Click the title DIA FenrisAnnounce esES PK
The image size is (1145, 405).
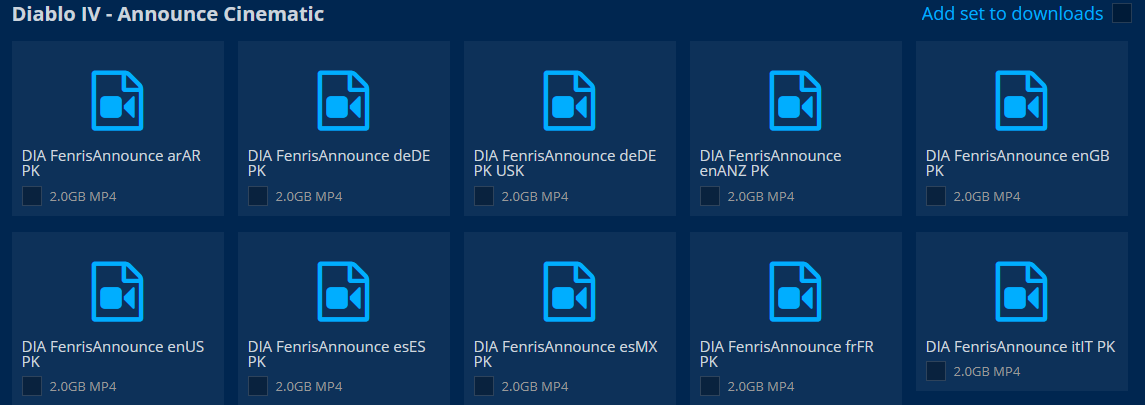pos(337,354)
